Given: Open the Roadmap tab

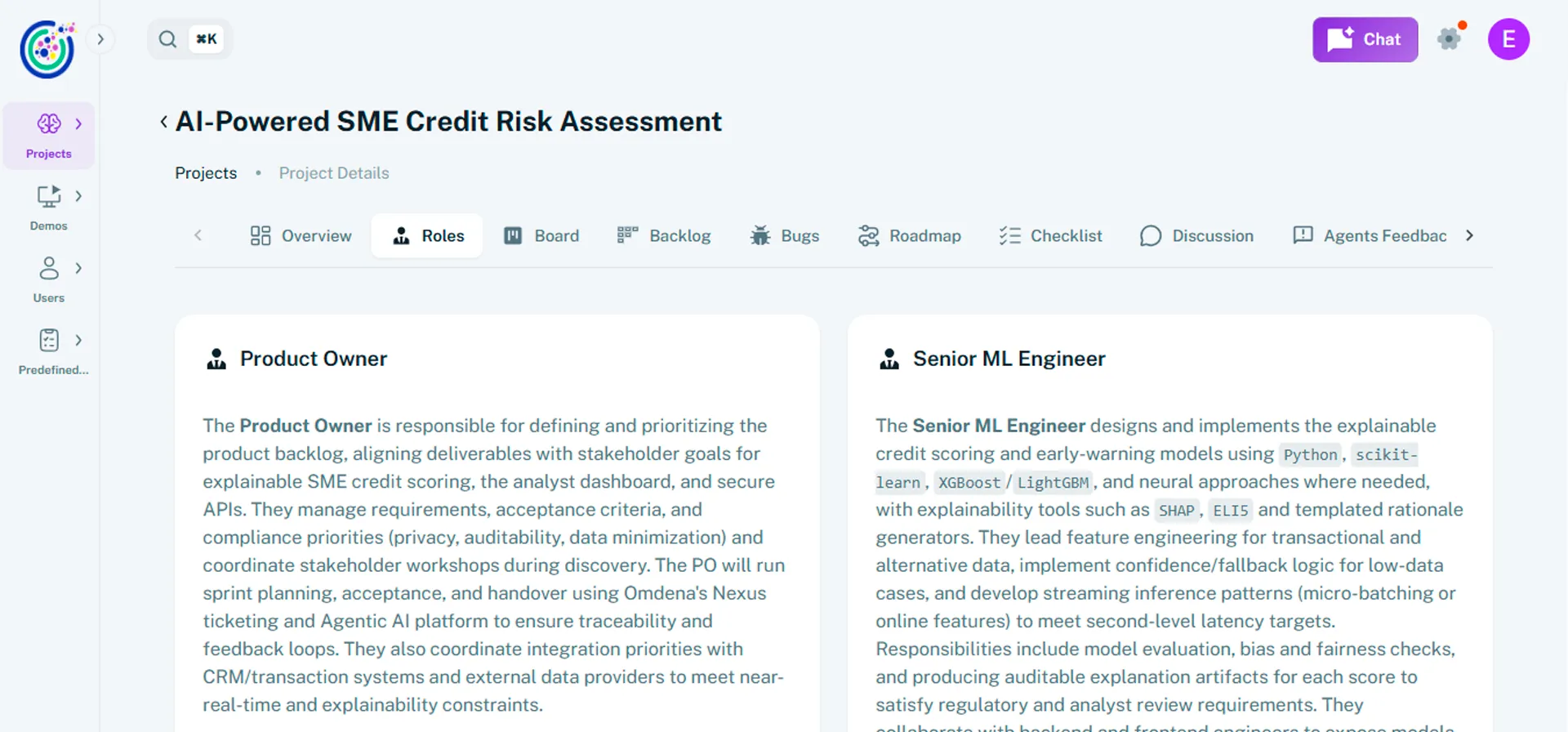Looking at the screenshot, I should pos(909,236).
